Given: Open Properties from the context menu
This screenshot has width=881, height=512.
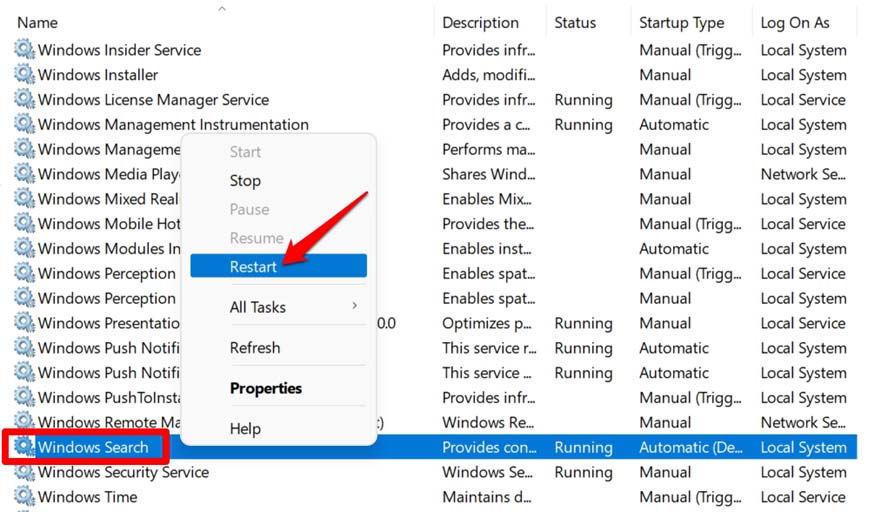Looking at the screenshot, I should click(266, 388).
